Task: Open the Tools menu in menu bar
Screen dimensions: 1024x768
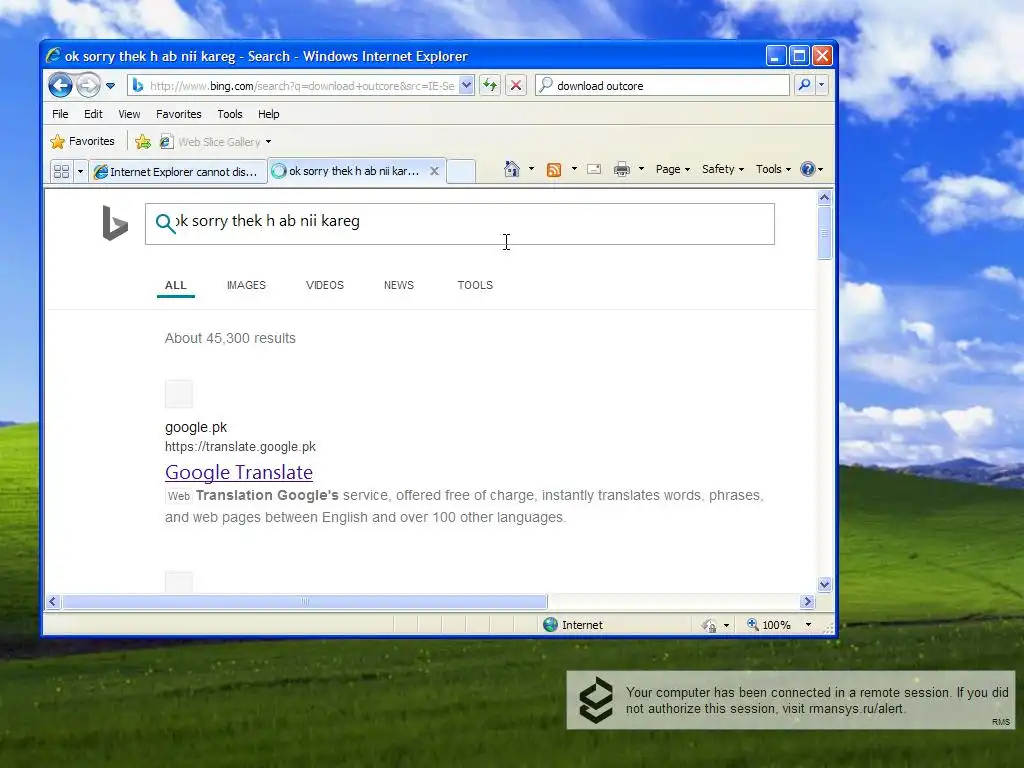Action: [230, 114]
